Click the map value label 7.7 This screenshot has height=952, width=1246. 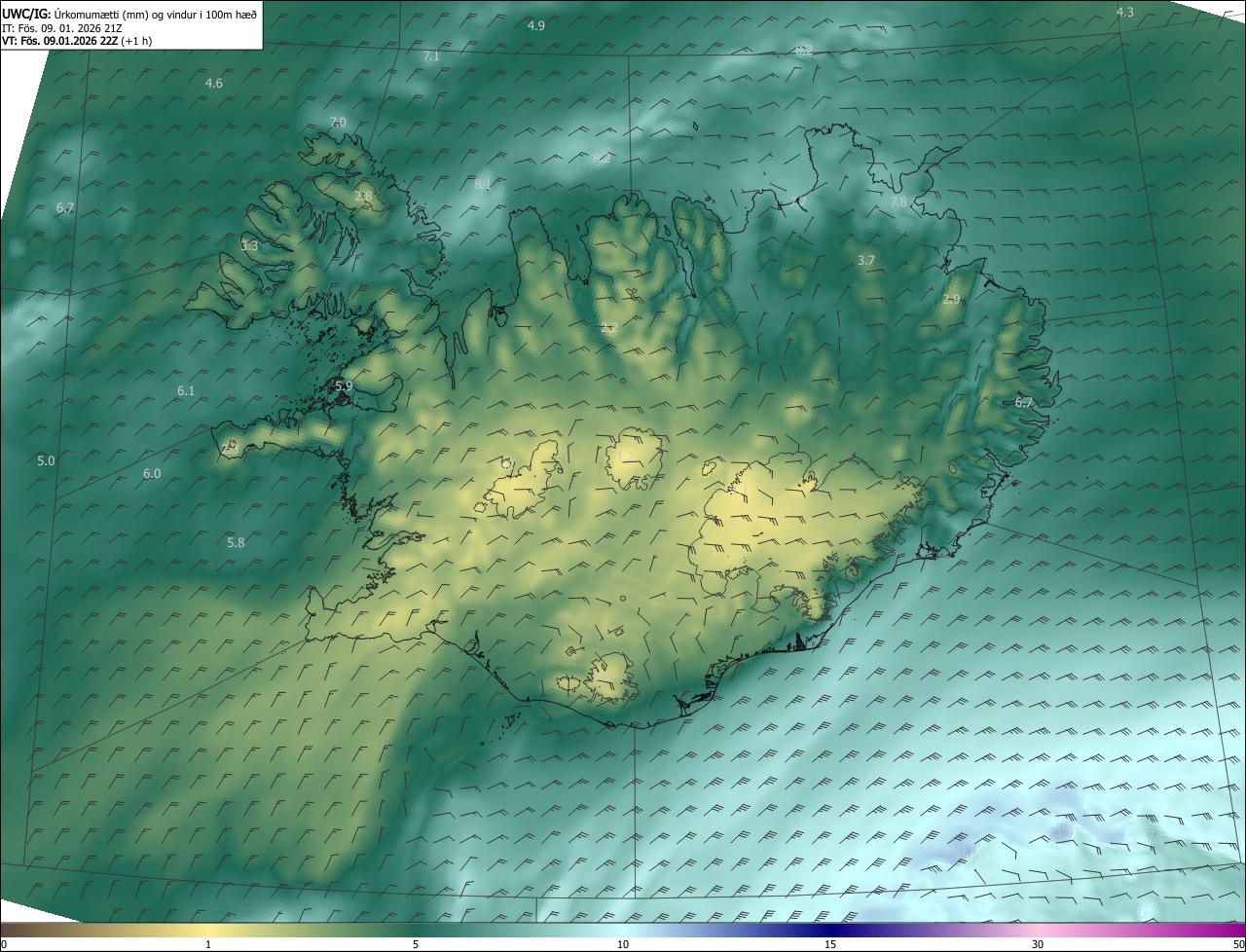(798, 201)
